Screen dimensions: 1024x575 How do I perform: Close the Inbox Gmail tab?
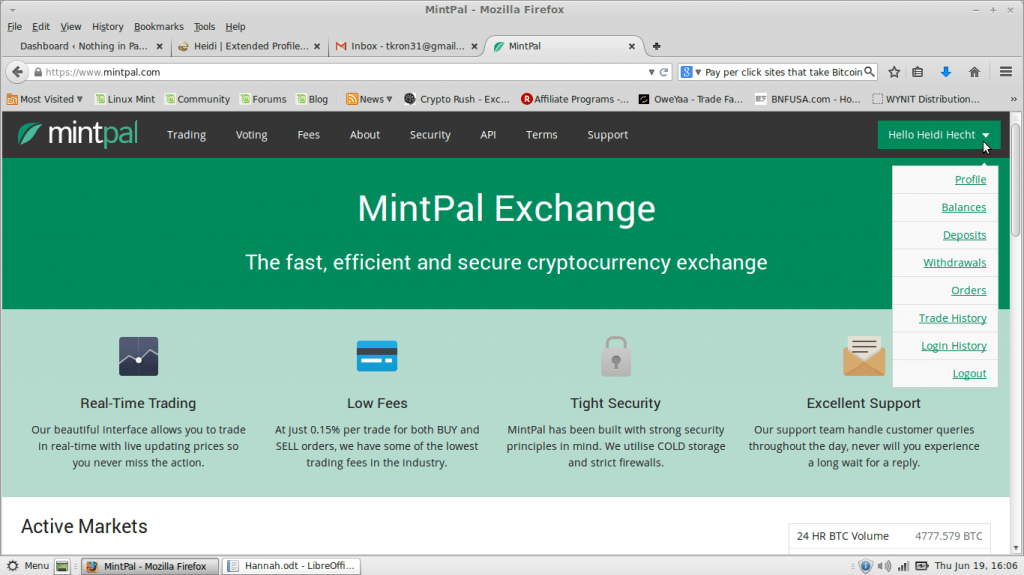tap(474, 46)
